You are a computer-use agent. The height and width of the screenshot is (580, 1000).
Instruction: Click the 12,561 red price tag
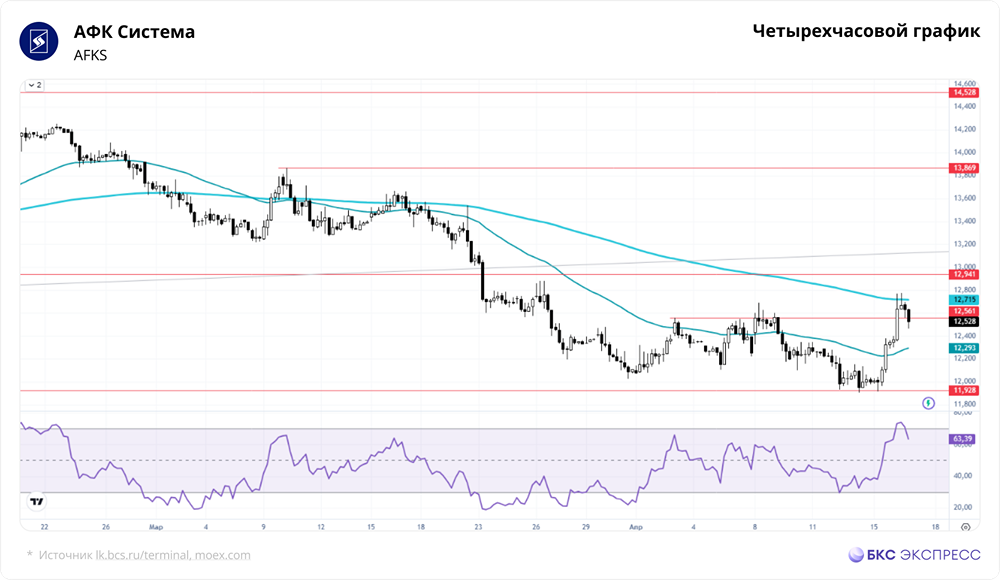tap(964, 311)
